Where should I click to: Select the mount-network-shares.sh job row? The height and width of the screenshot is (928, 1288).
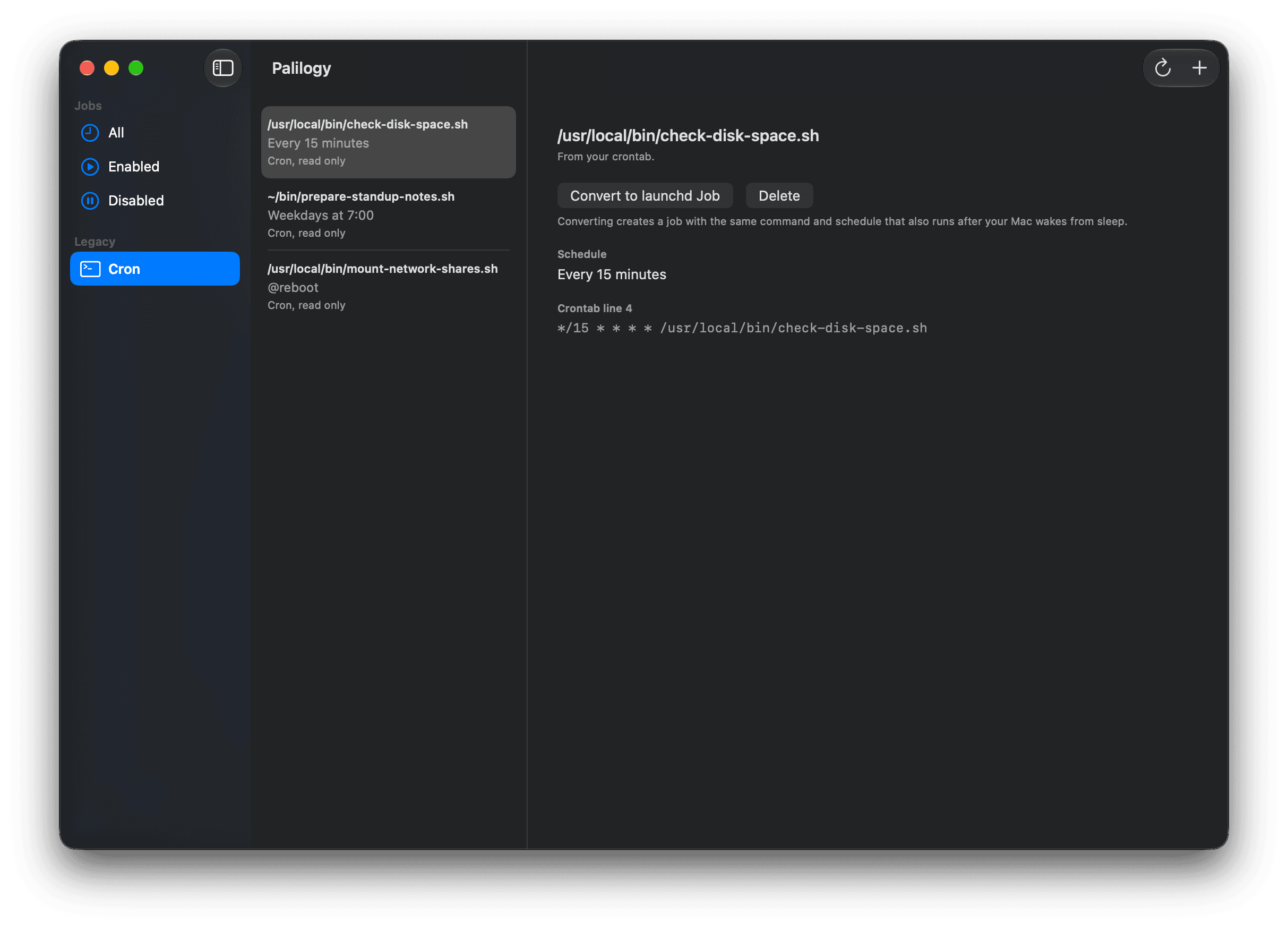[x=389, y=286]
